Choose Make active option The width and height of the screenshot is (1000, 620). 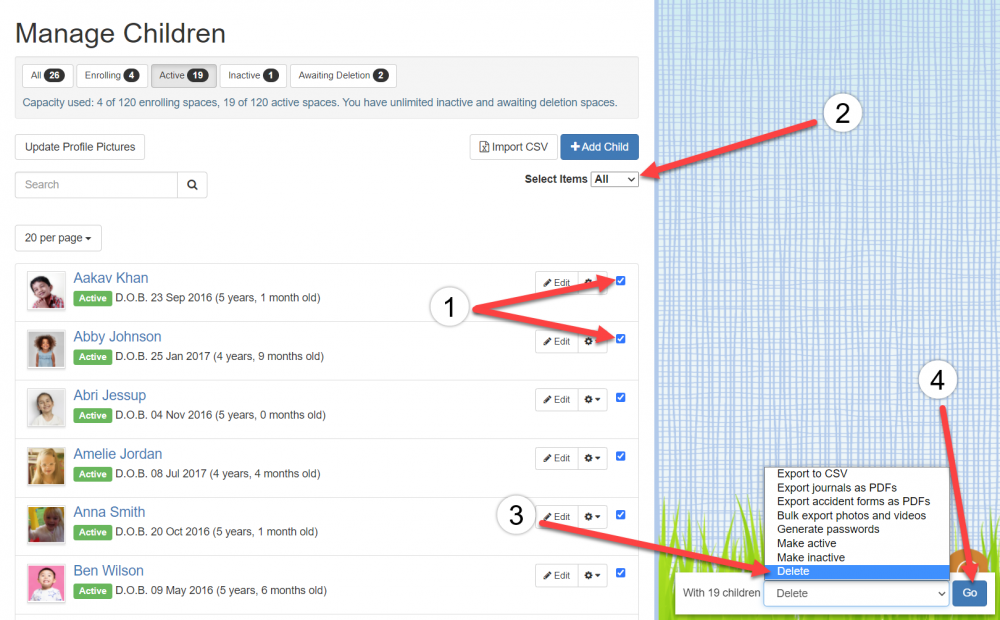click(857, 543)
